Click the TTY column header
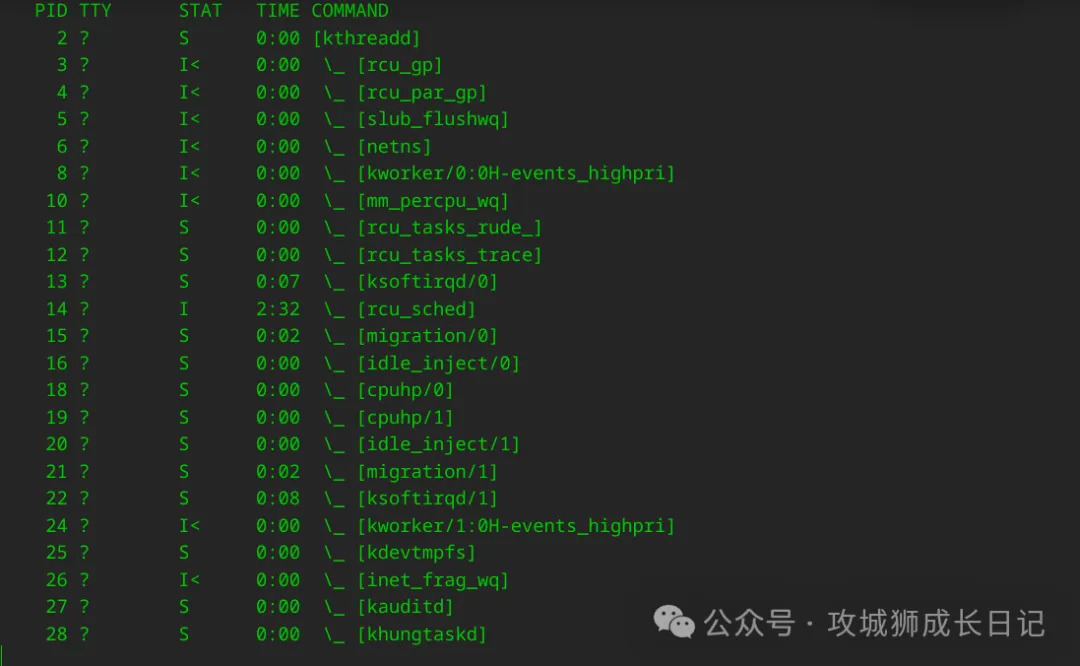The width and height of the screenshot is (1080, 666). (x=96, y=11)
